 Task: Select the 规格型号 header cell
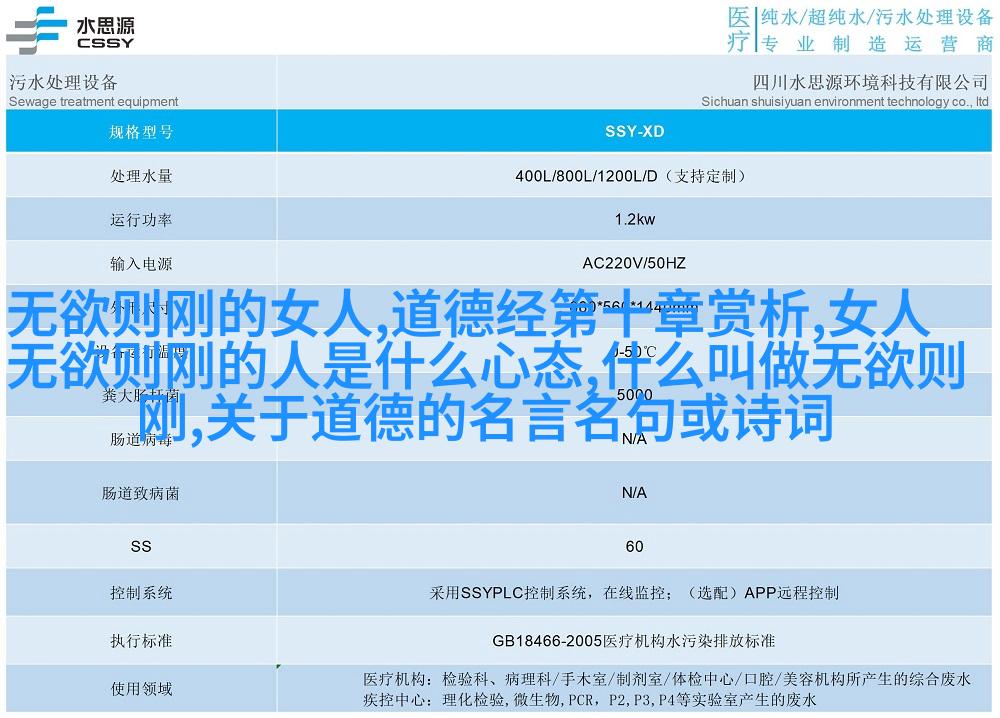[141, 132]
